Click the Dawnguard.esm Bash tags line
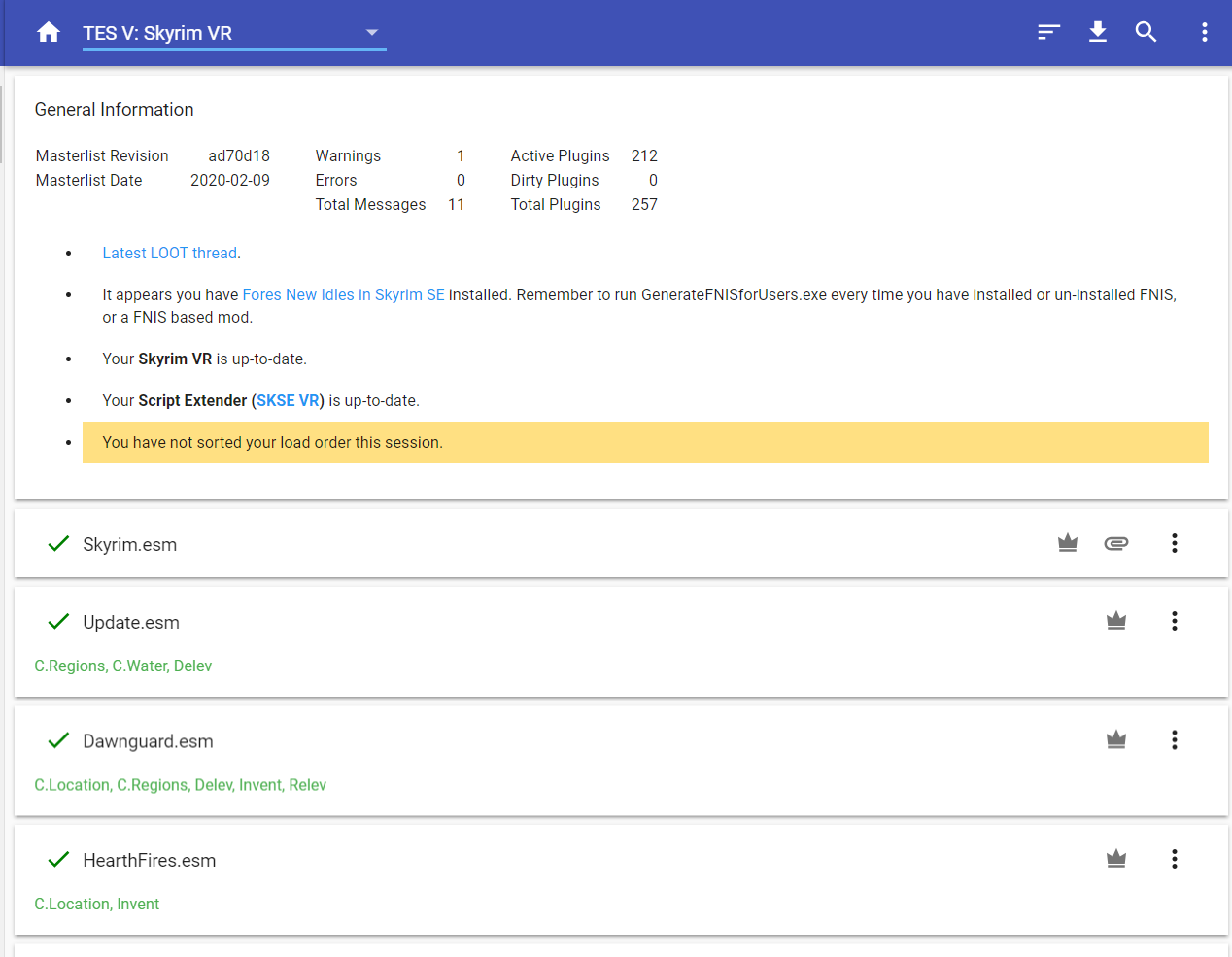The width and height of the screenshot is (1232, 957). pyautogui.click(x=181, y=785)
